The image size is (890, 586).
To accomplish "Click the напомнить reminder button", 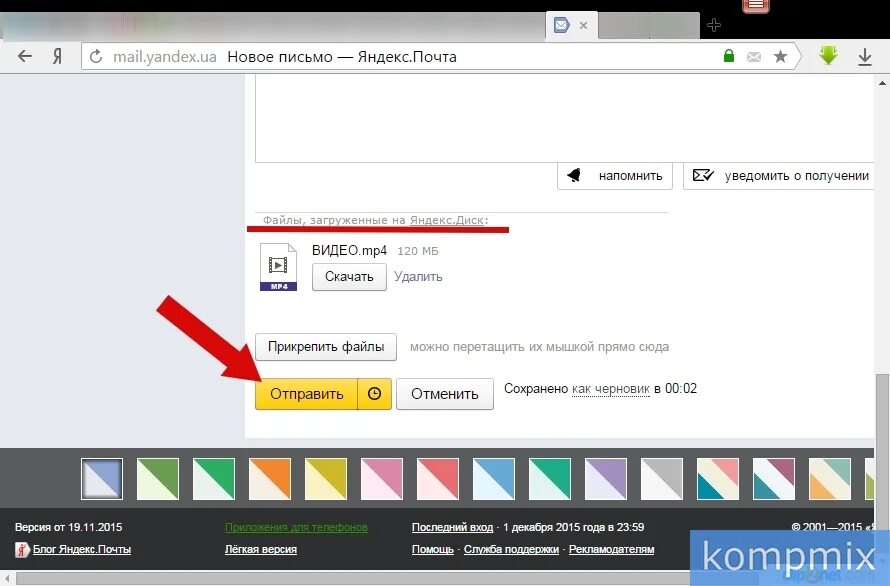I will coord(615,176).
